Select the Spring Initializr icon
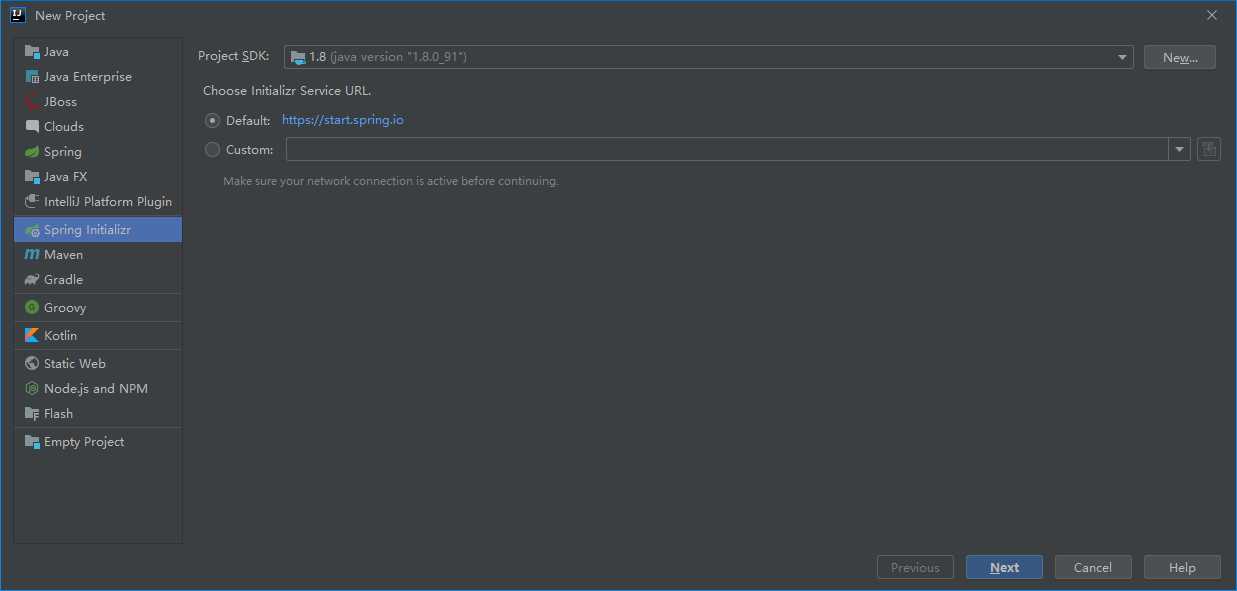 pyautogui.click(x=32, y=230)
